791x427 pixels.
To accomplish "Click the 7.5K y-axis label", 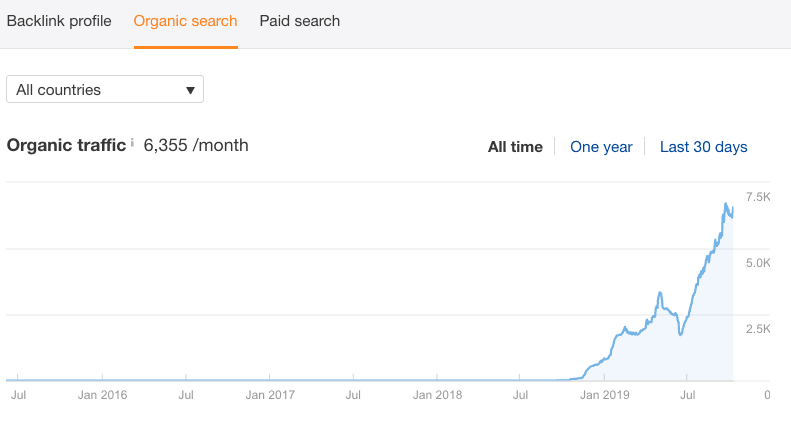I will [x=757, y=197].
